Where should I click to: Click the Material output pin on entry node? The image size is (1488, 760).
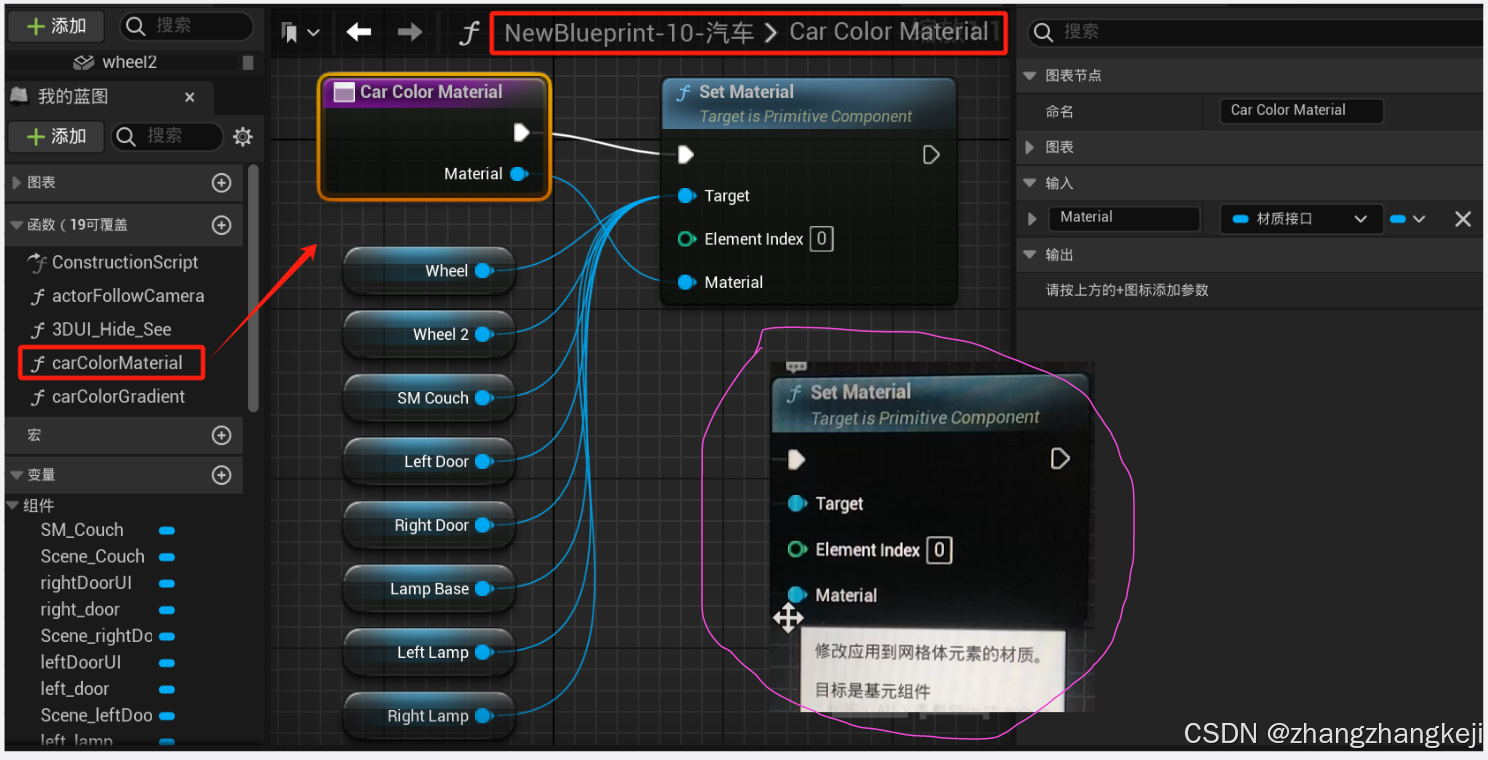tap(519, 174)
